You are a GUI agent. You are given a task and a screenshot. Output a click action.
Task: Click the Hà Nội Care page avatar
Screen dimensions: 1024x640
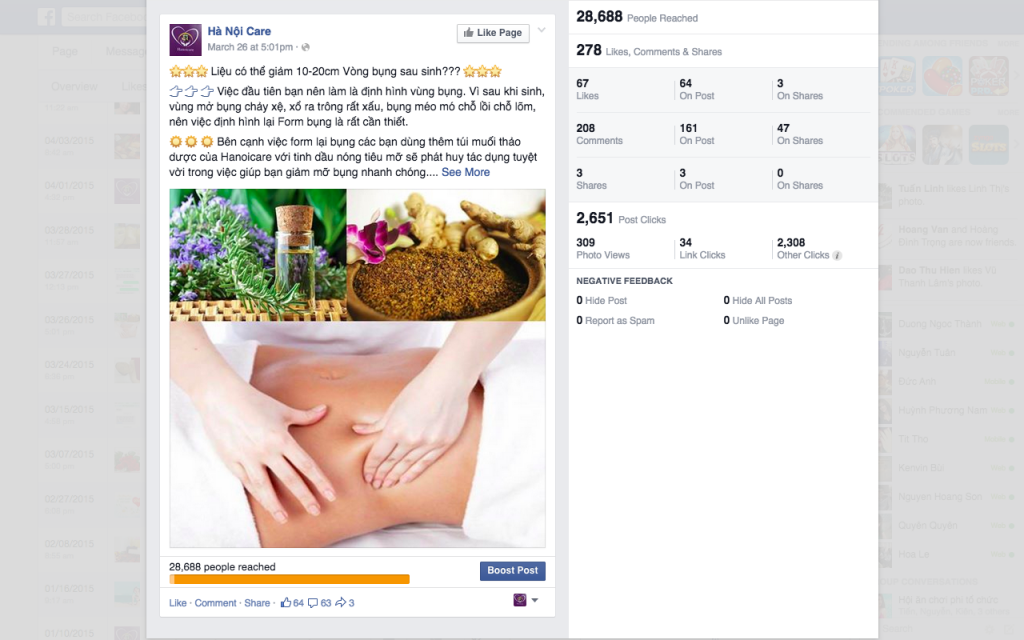(185, 40)
